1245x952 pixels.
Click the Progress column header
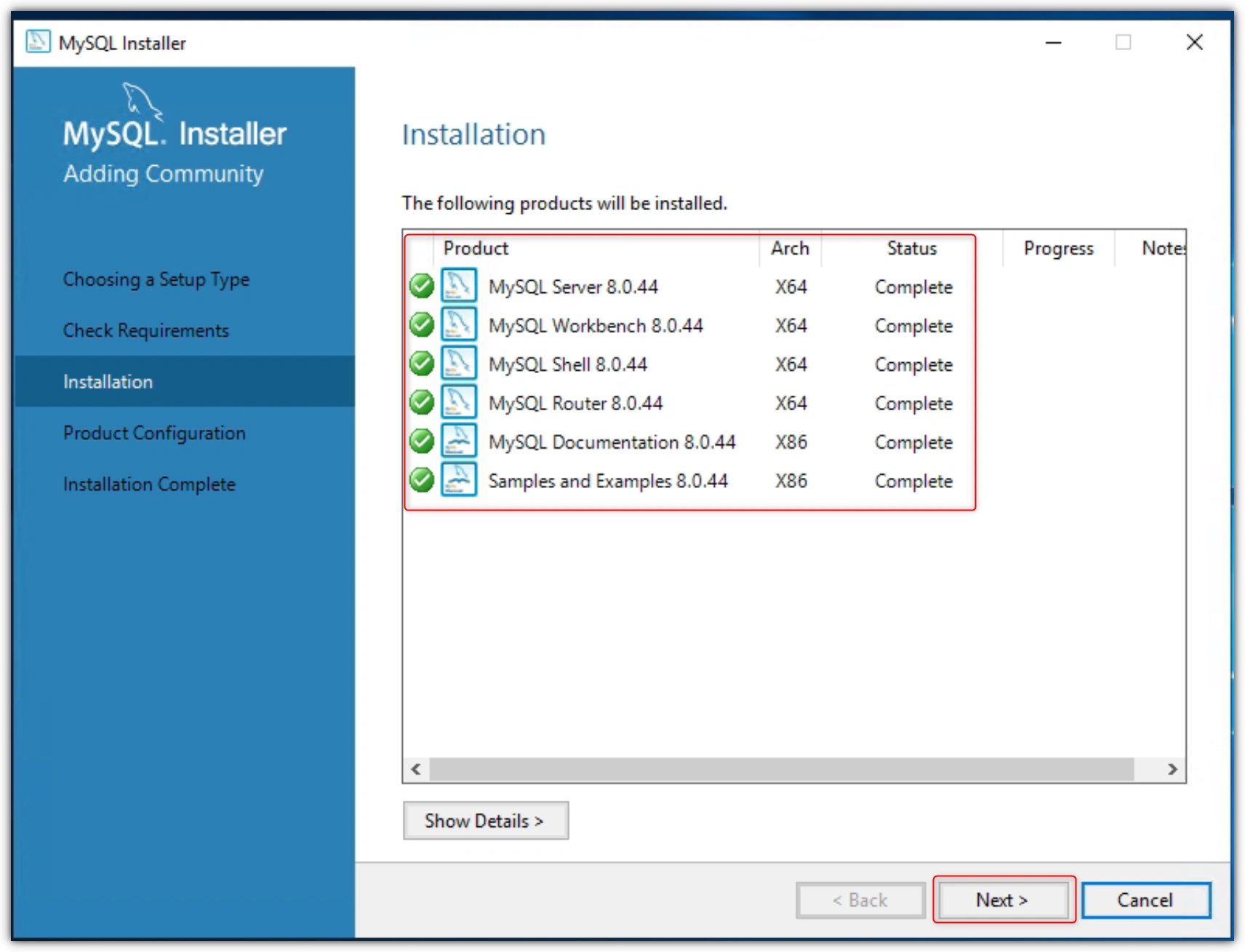point(1059,248)
